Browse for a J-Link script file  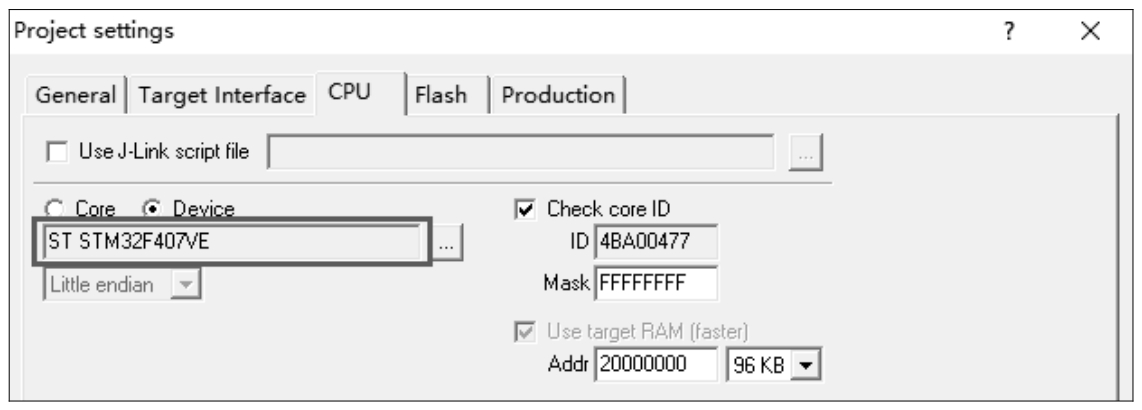805,154
